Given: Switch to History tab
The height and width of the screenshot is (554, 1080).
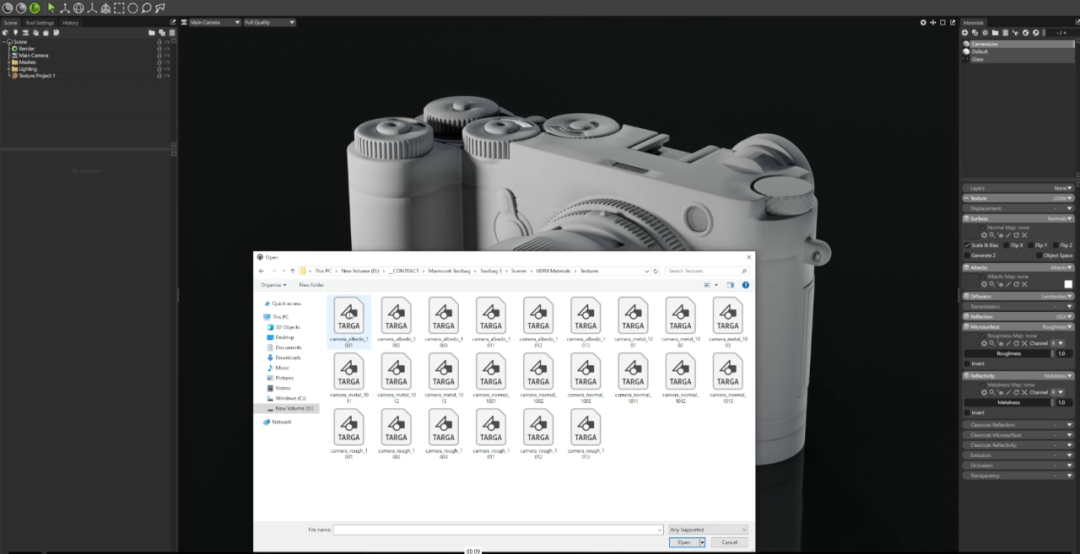Looking at the screenshot, I should tap(70, 23).
